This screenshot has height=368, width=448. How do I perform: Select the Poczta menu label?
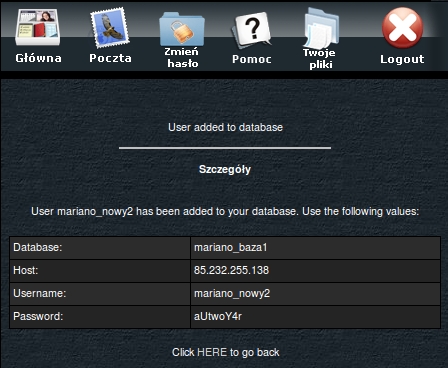110,58
